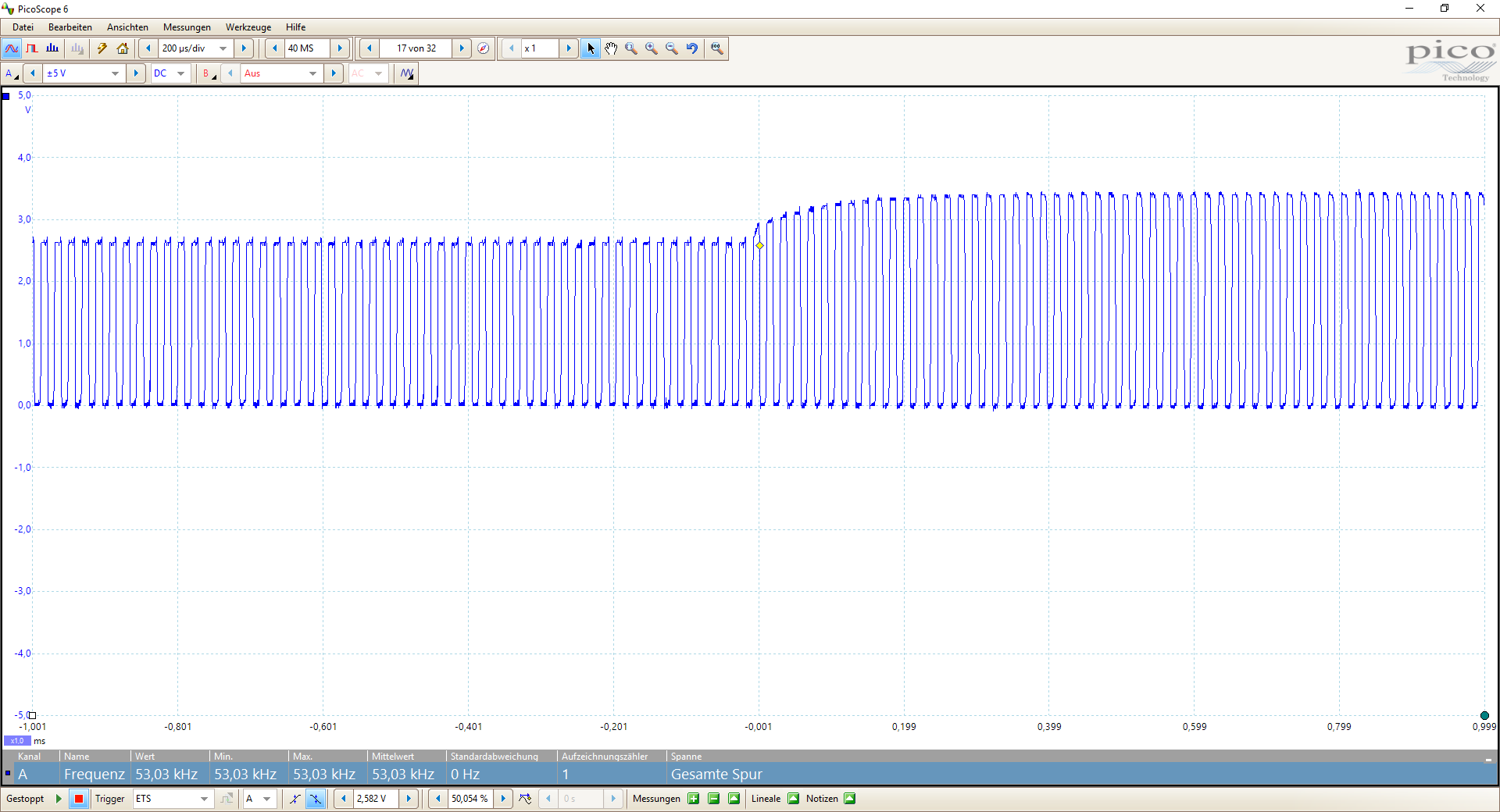Expand the ETS trigger mode dropdown
The image size is (1500, 812).
204,799
